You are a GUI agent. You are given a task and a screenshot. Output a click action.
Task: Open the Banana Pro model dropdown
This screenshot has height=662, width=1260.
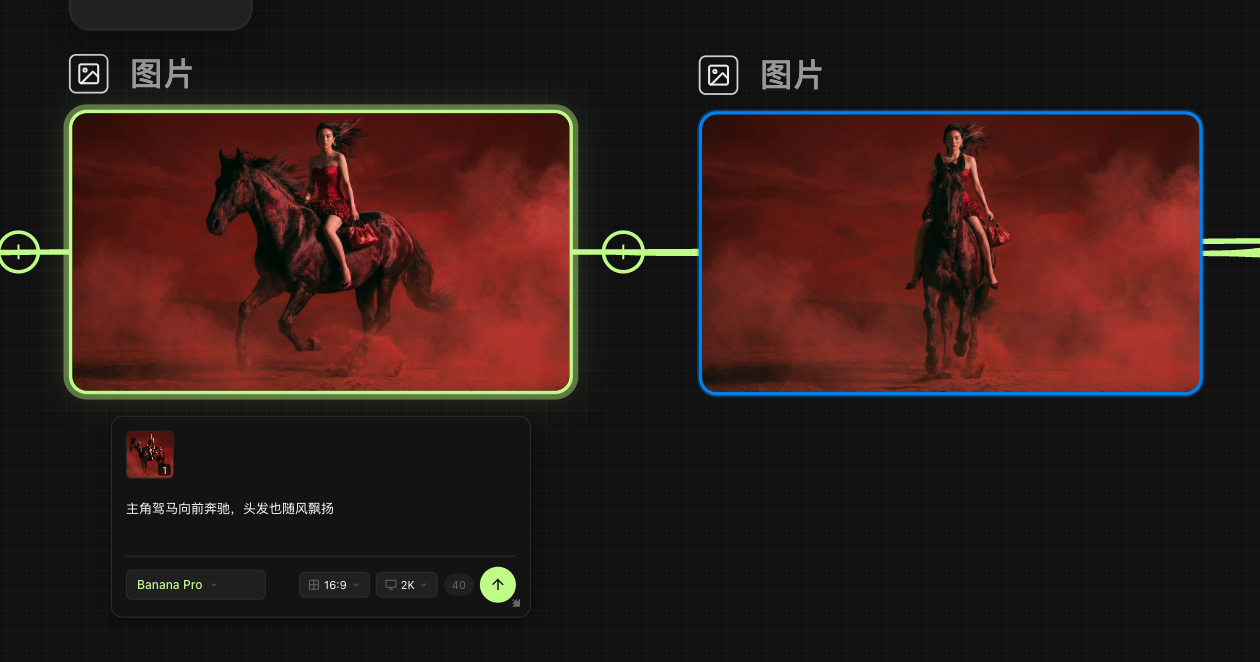tap(196, 585)
